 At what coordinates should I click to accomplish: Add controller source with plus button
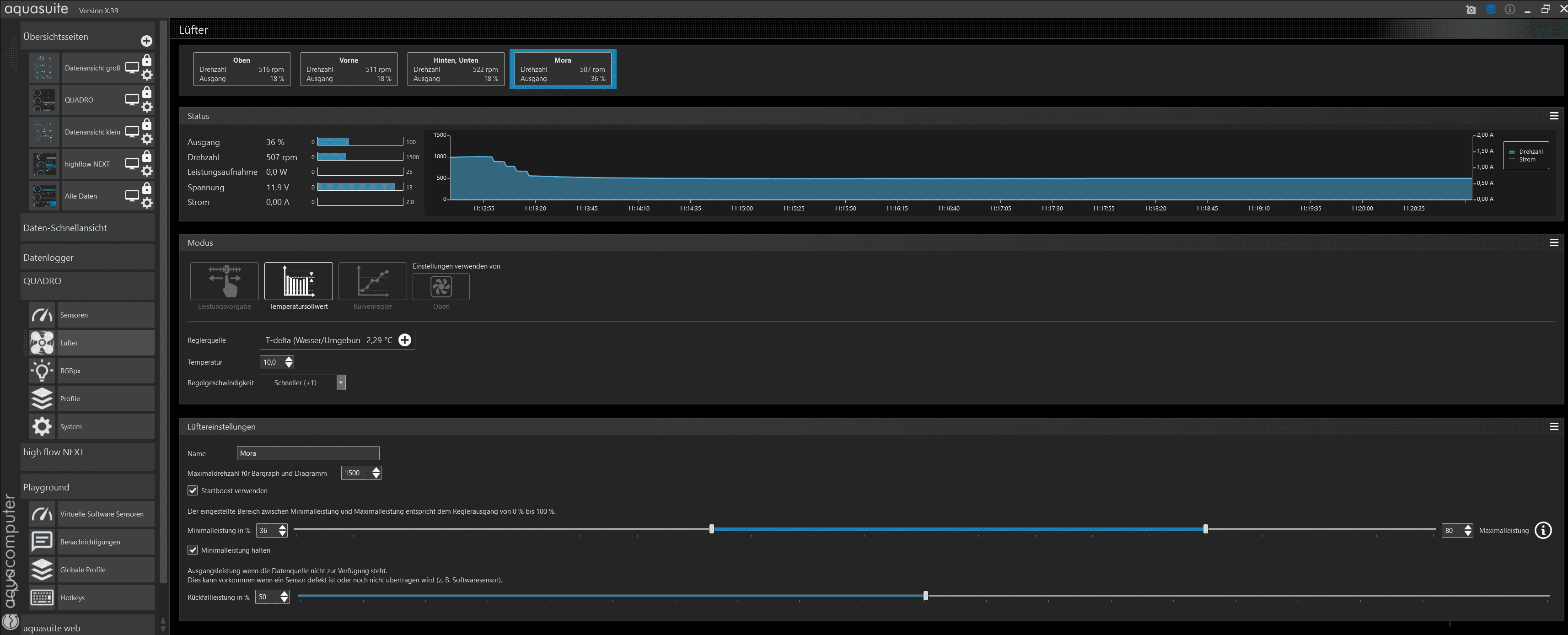tap(405, 340)
